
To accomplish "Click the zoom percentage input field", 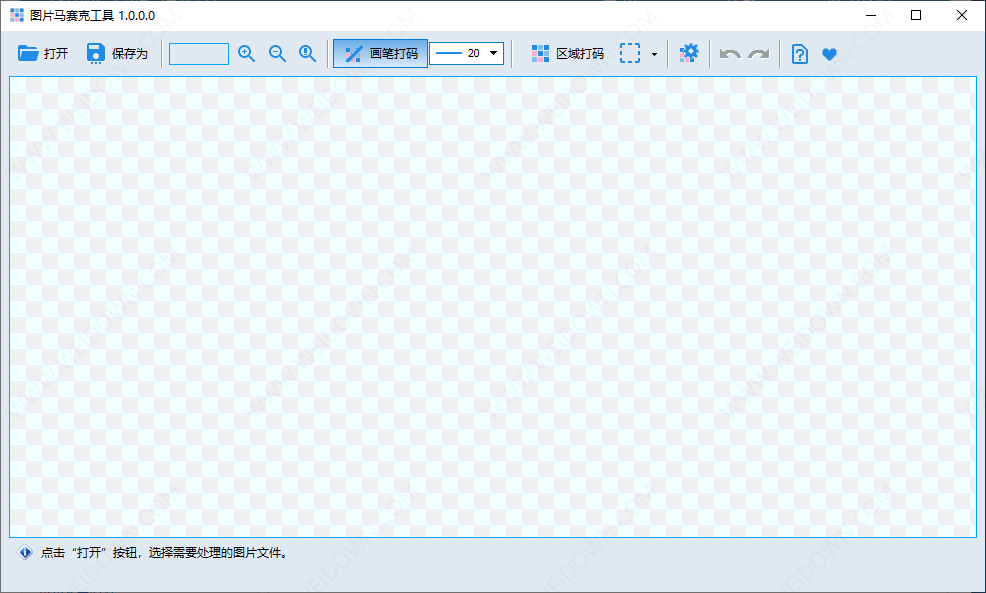I will (x=198, y=53).
